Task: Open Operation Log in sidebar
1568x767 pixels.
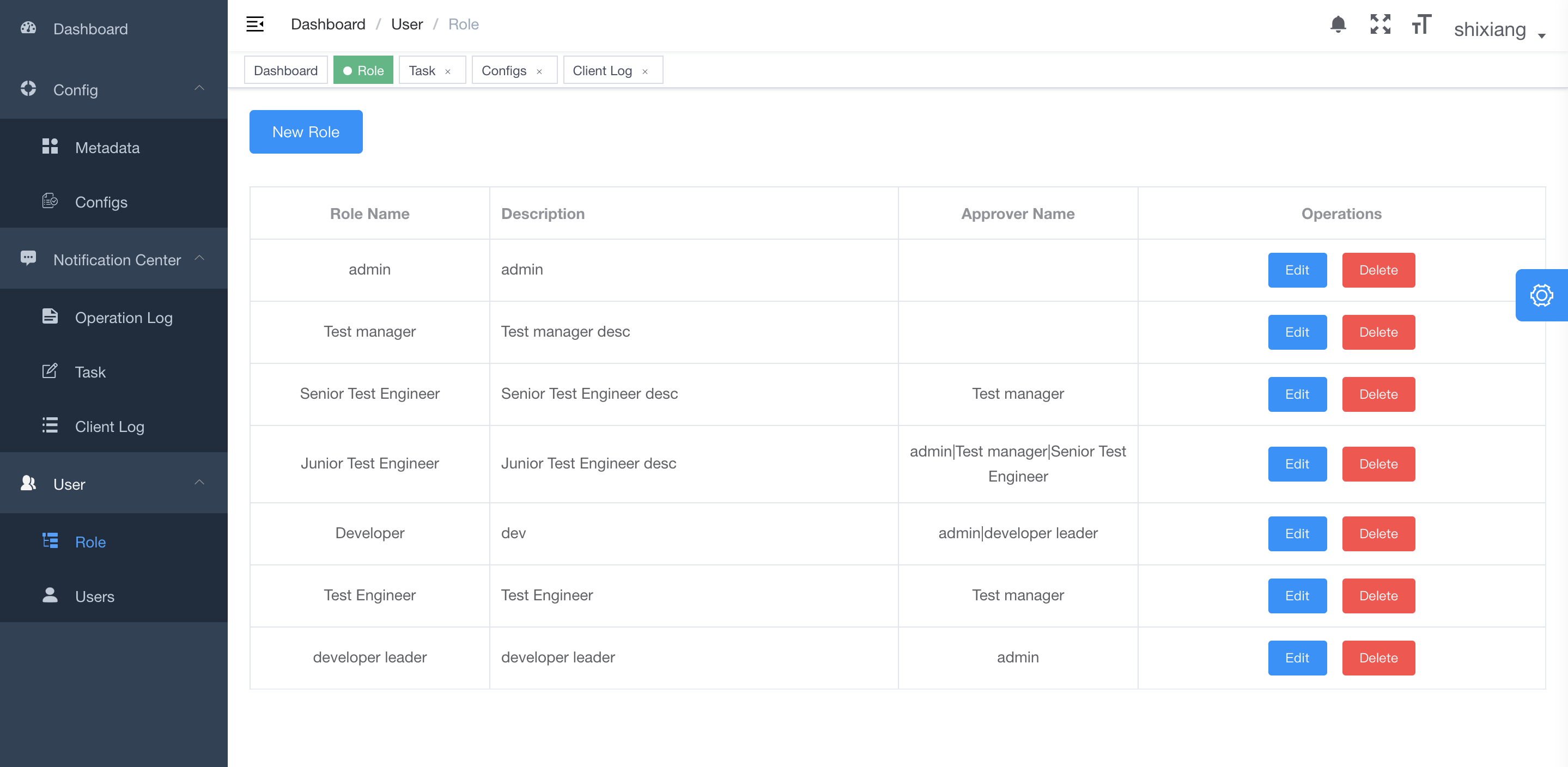Action: coord(124,317)
